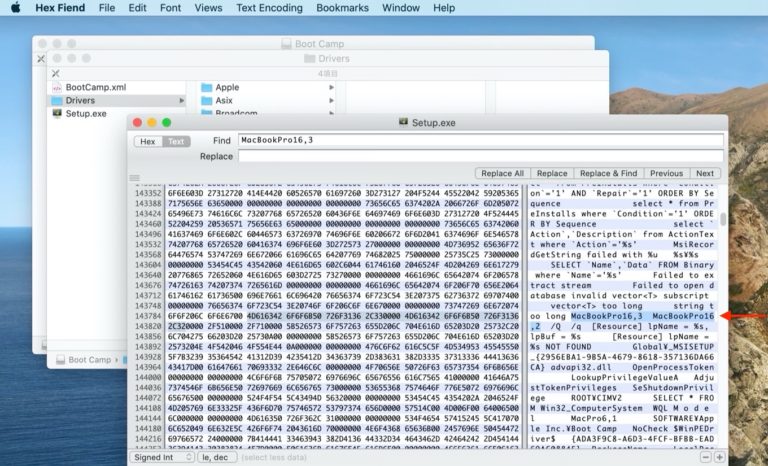Click line offset 143784 in the gutter
This screenshot has width=768, height=466.
click(147, 316)
